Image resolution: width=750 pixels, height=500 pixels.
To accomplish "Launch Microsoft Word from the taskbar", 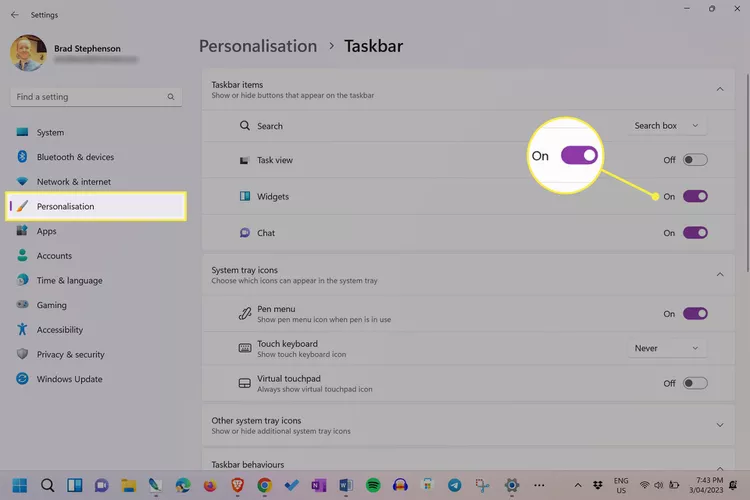I will point(346,485).
